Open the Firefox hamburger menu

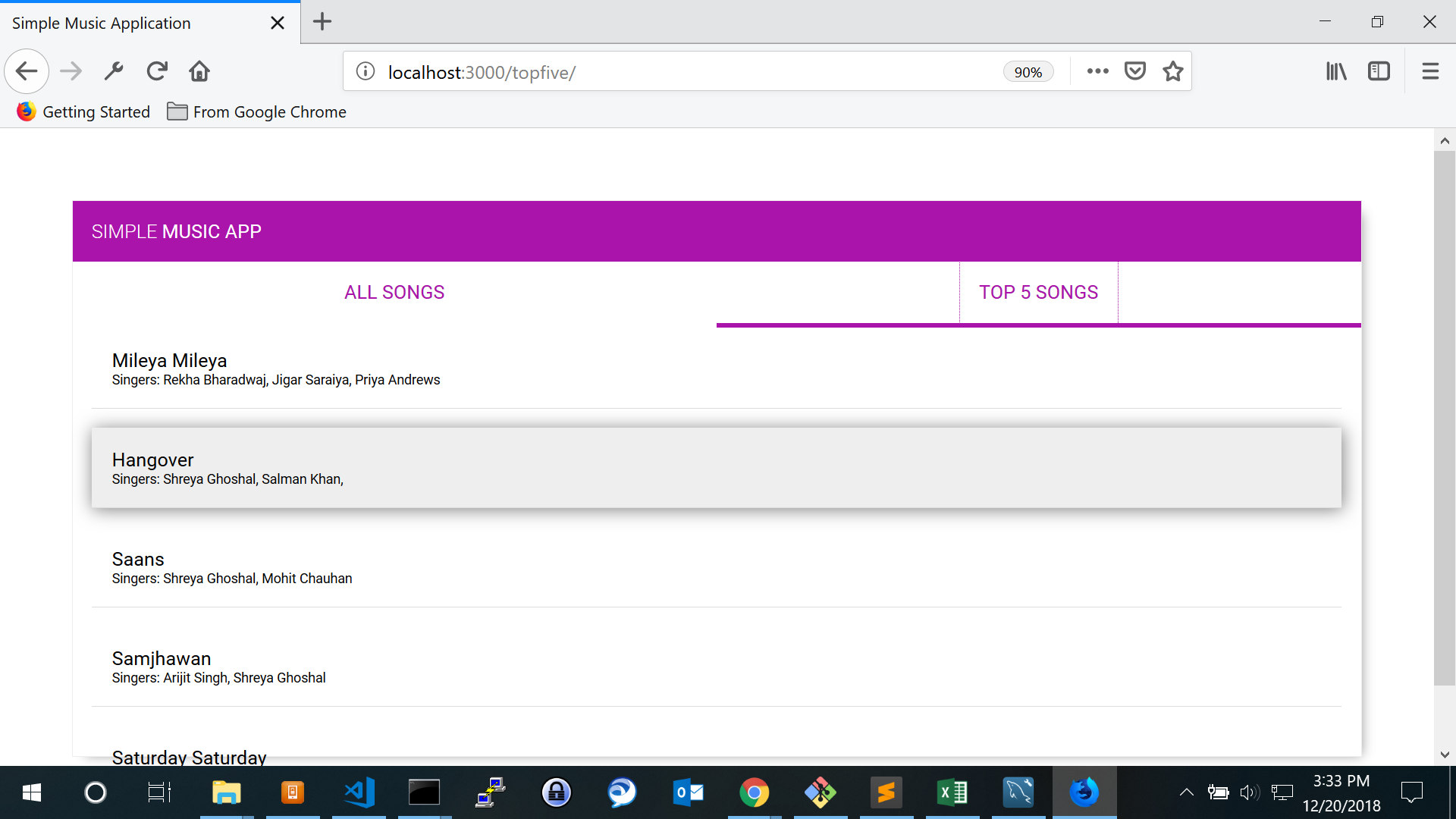pyautogui.click(x=1430, y=71)
